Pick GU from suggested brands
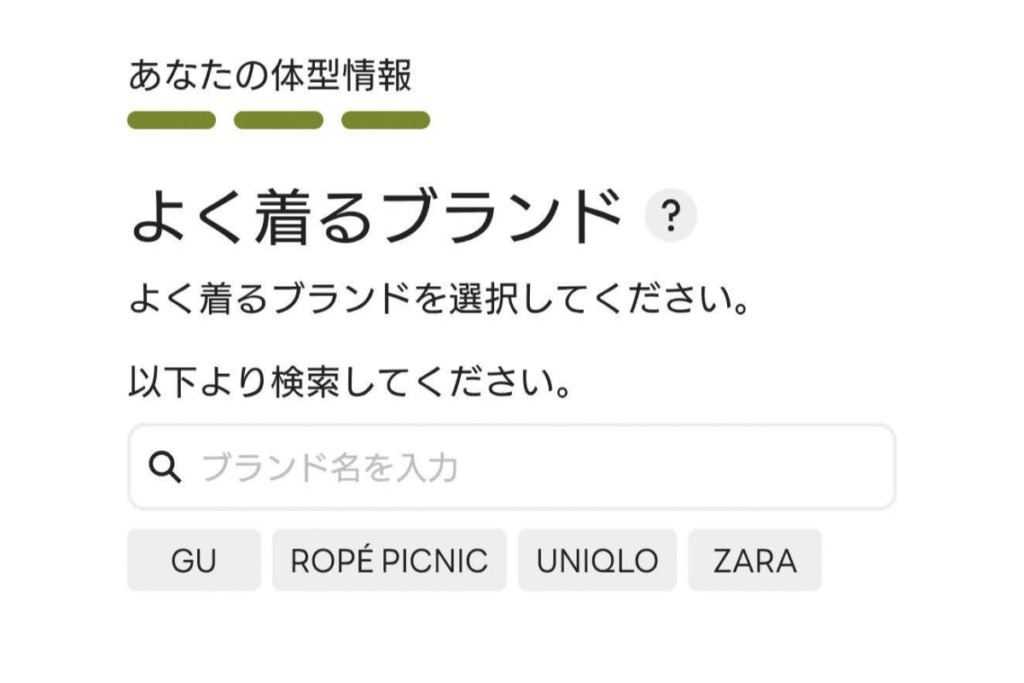 [193, 561]
